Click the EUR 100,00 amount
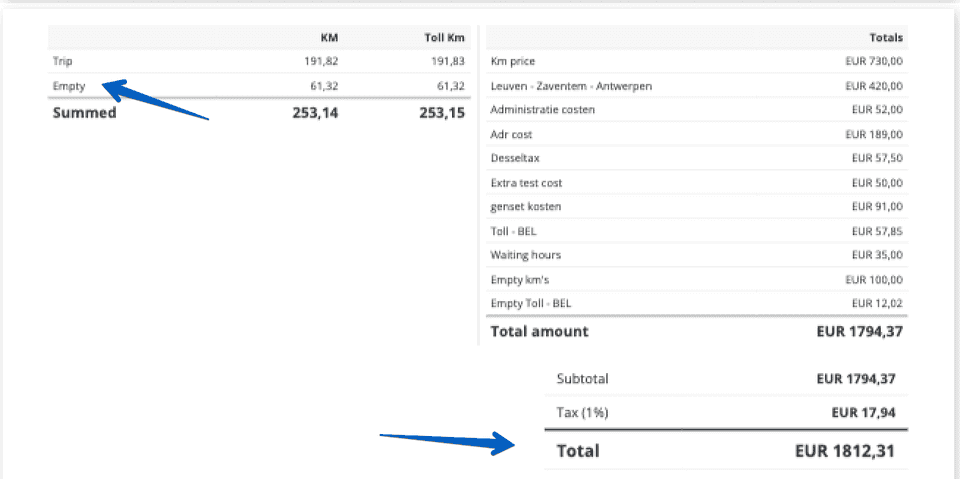The width and height of the screenshot is (960, 479). pyautogui.click(x=874, y=280)
